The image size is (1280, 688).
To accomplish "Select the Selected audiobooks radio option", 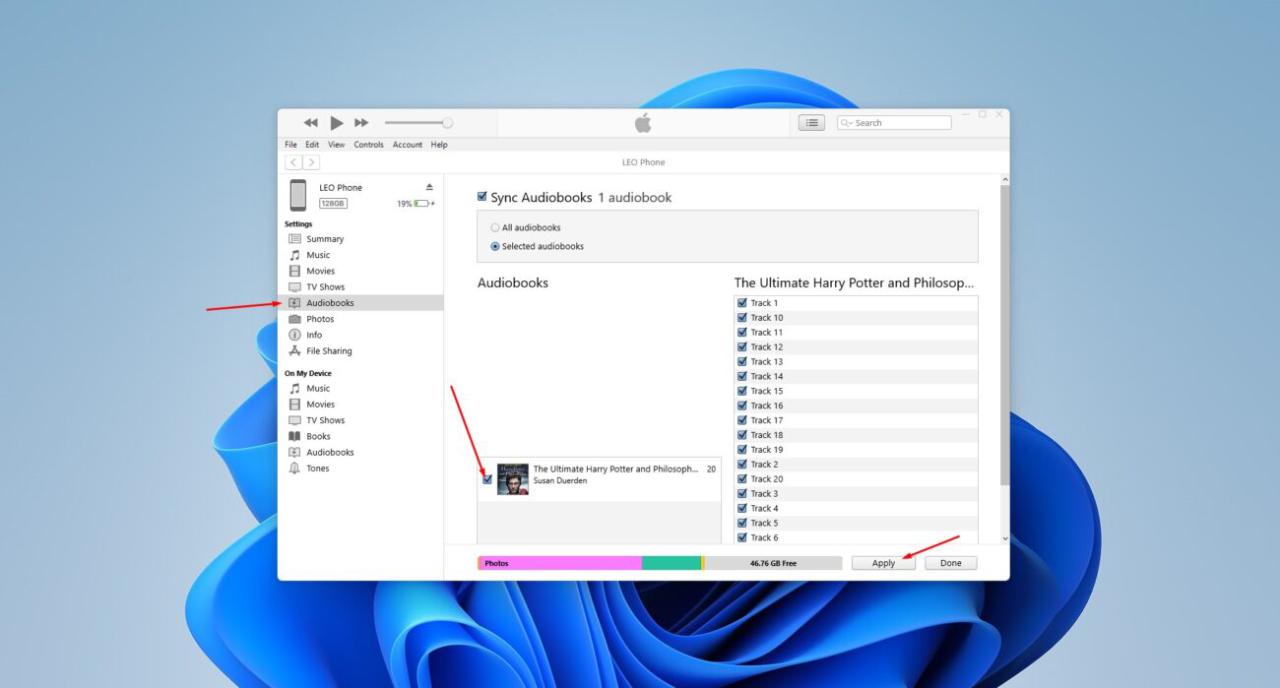I will (495, 246).
